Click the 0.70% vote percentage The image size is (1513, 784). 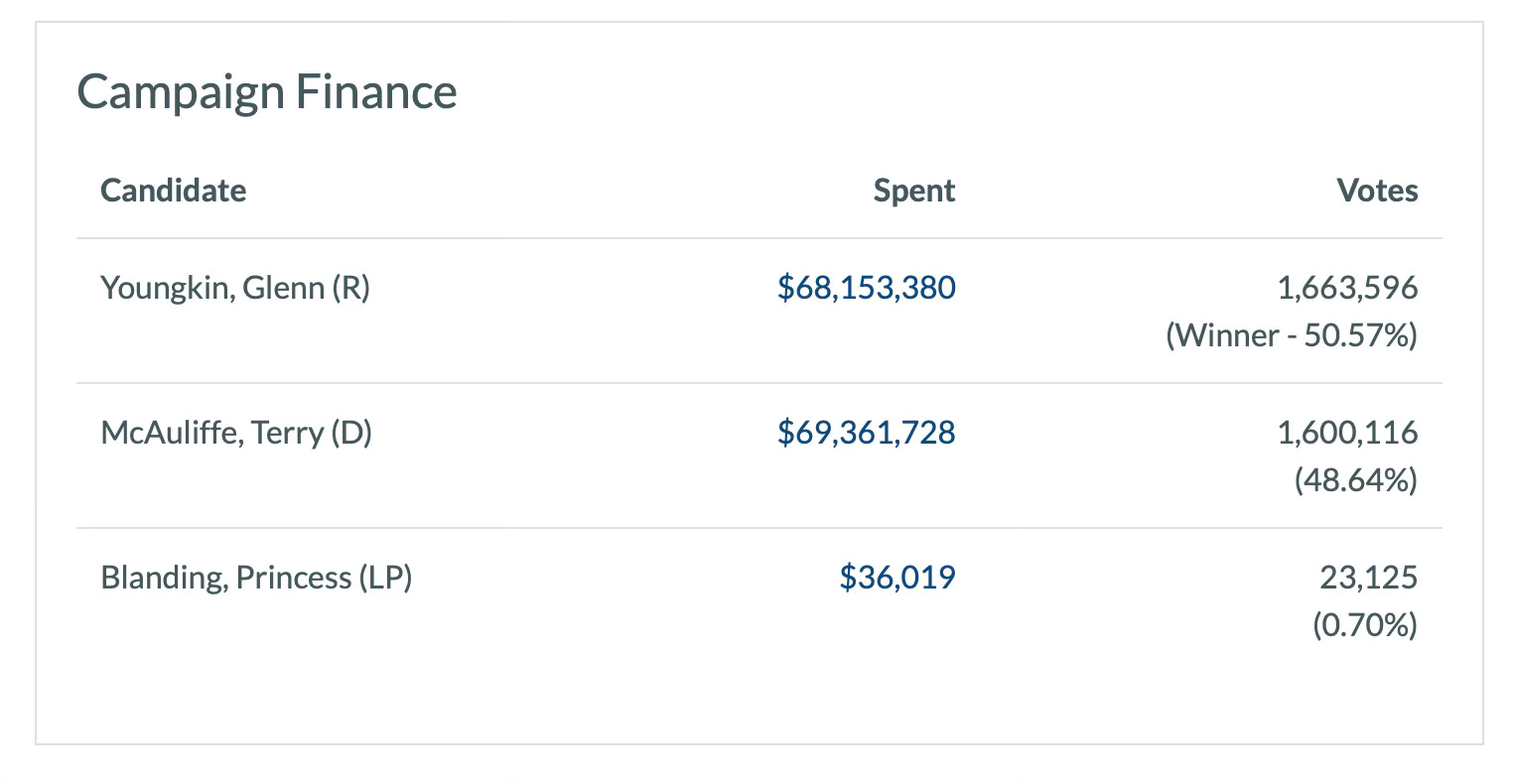(x=1365, y=625)
